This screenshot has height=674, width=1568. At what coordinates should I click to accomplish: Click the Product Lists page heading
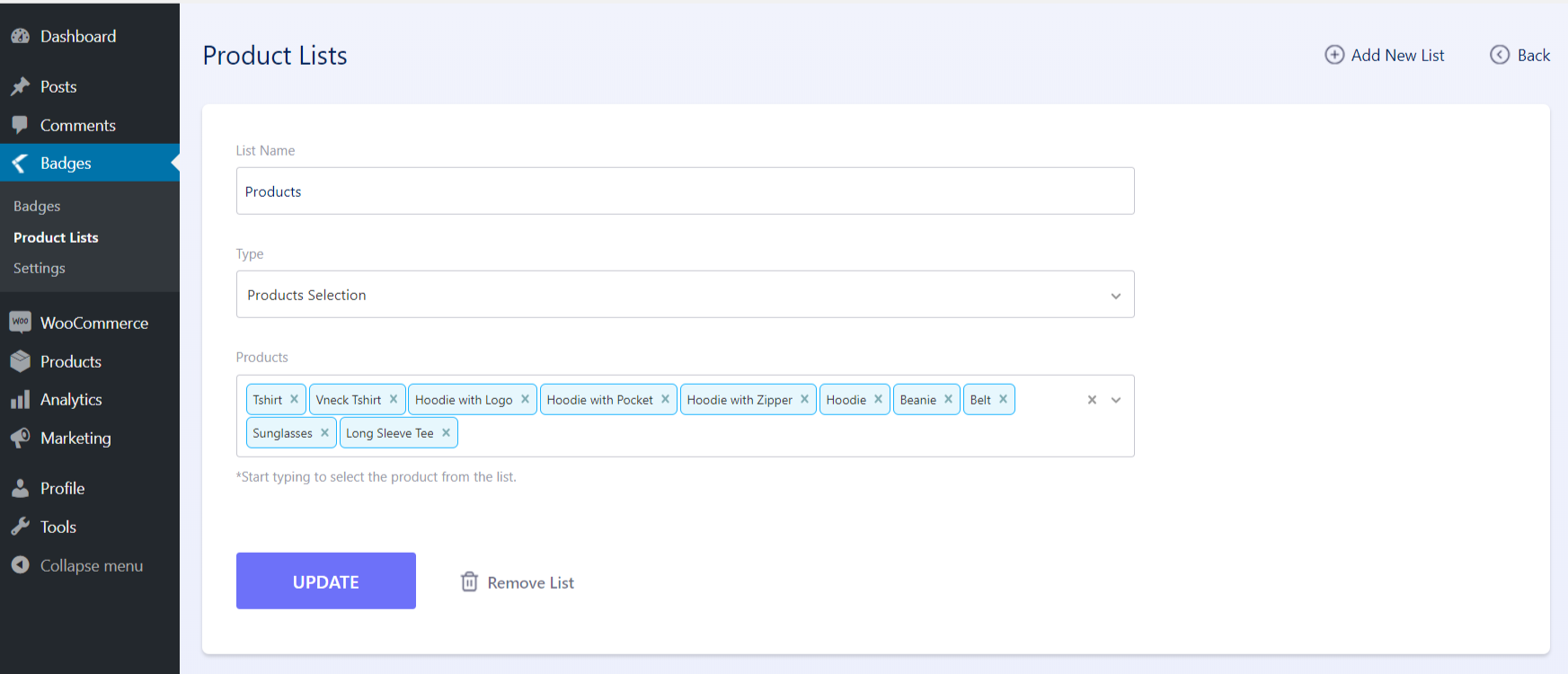[x=275, y=55]
